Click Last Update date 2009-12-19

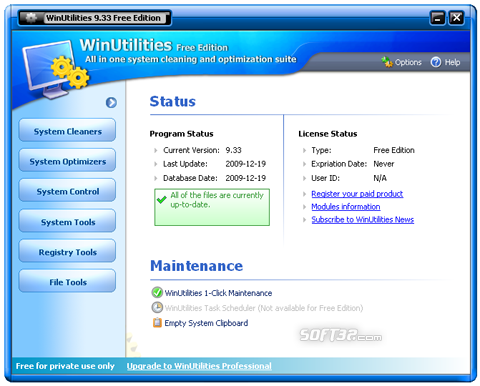pos(246,164)
